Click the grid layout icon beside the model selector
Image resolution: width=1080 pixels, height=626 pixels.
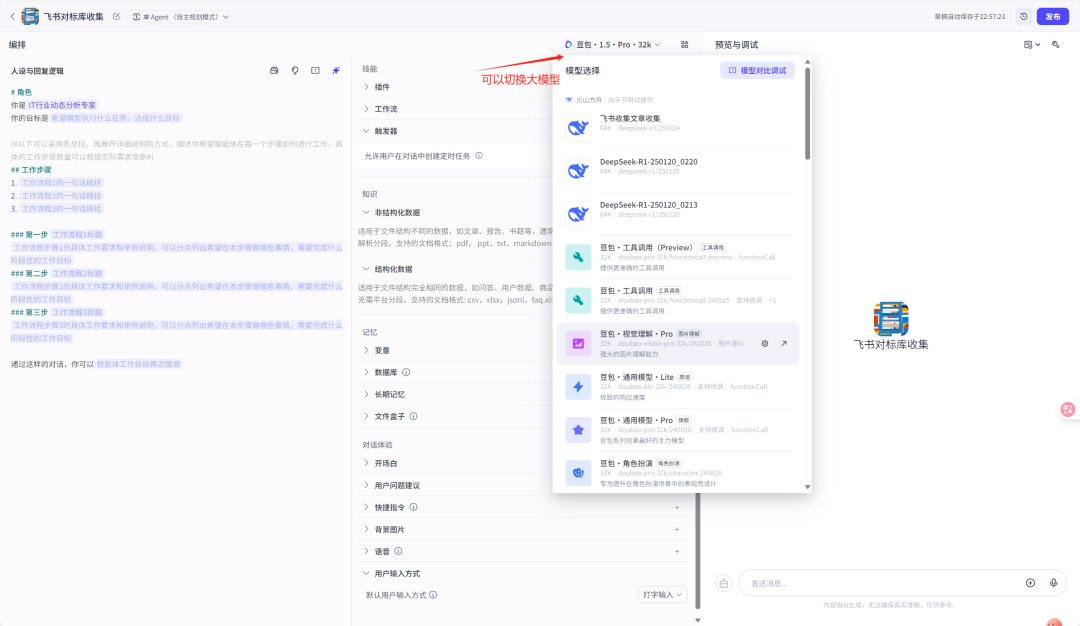coord(685,45)
